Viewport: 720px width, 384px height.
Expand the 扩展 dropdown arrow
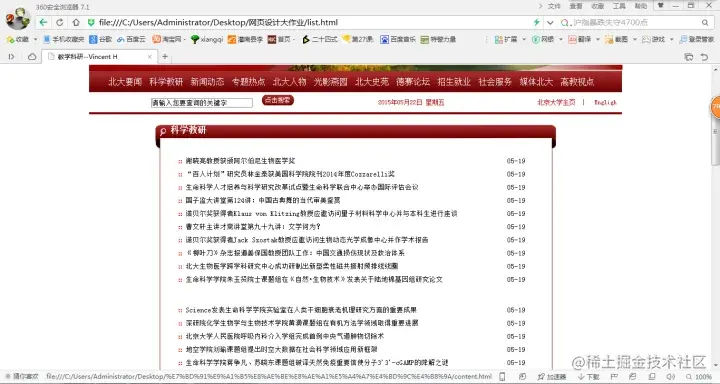(x=524, y=40)
